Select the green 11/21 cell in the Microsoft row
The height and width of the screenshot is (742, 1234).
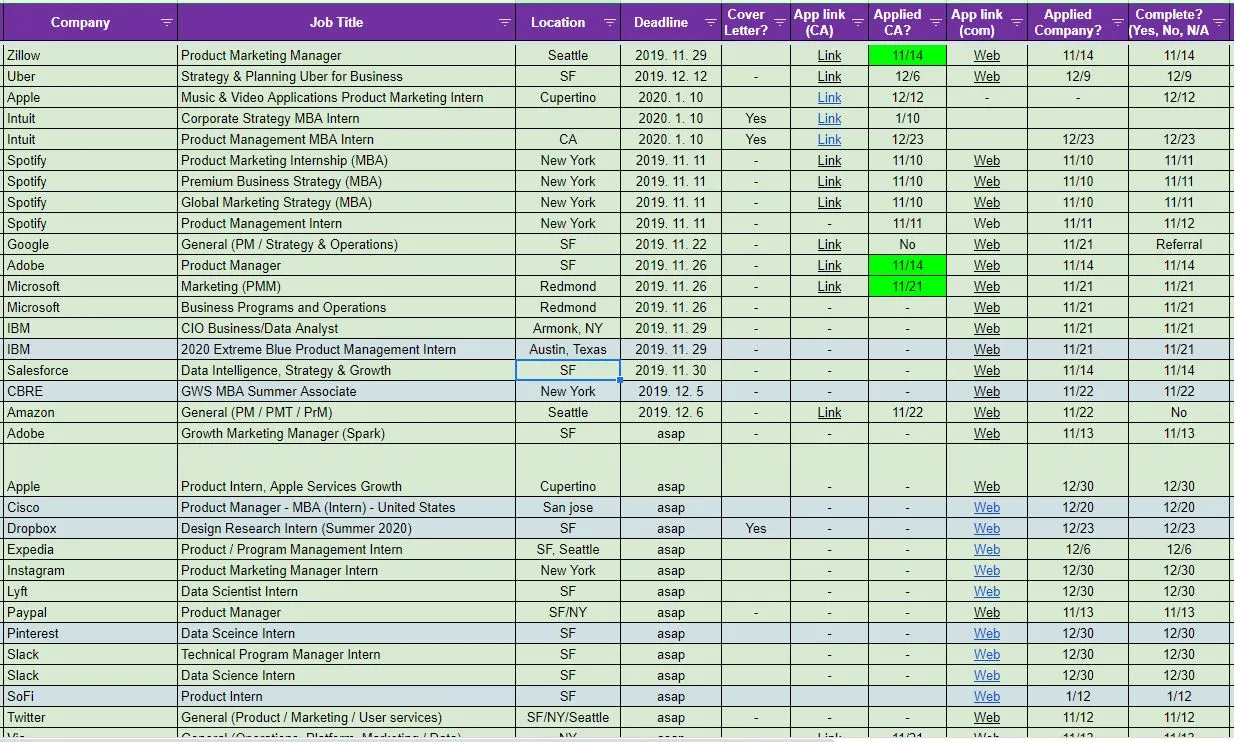point(907,286)
